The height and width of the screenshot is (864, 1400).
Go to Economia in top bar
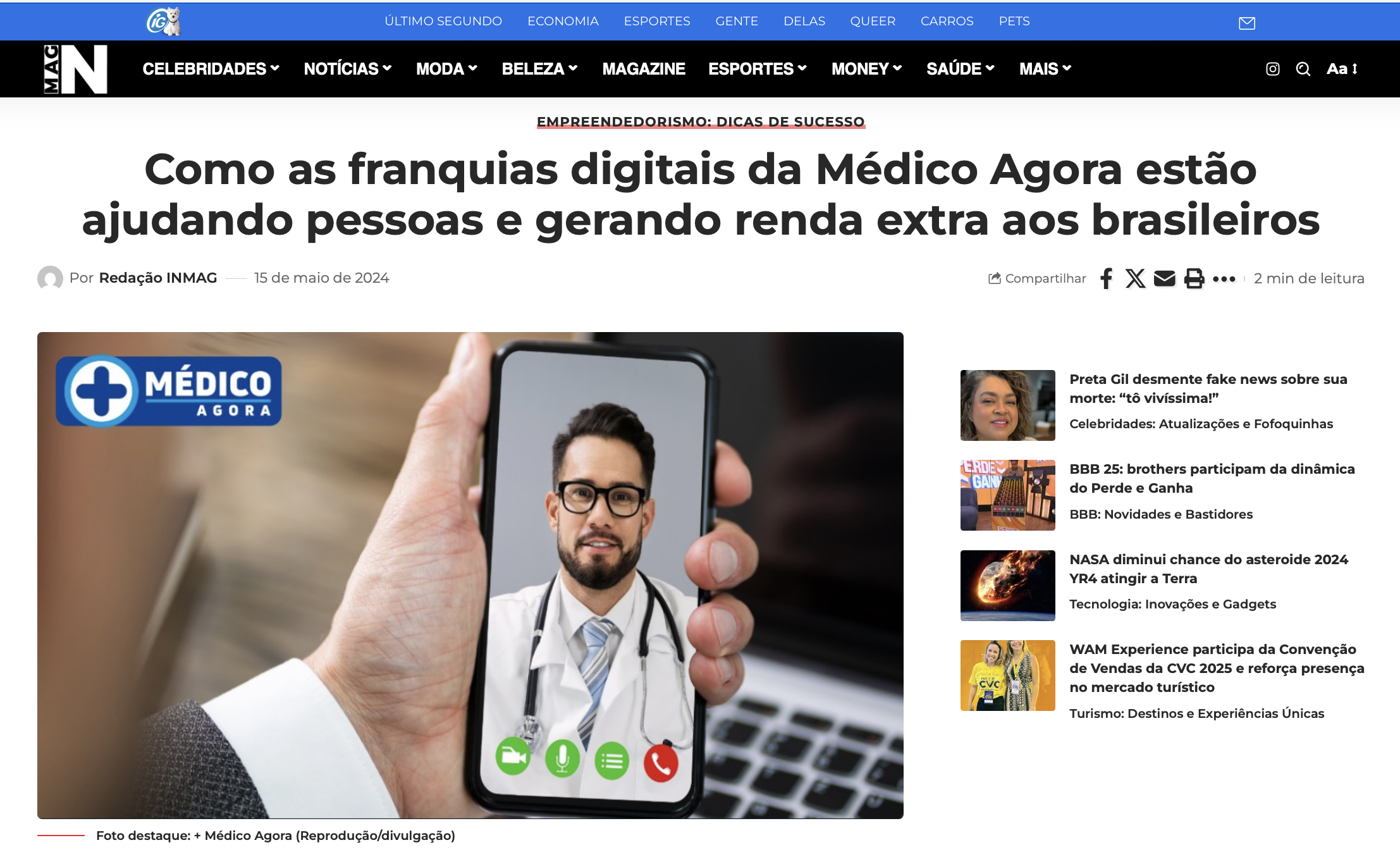pyautogui.click(x=563, y=21)
